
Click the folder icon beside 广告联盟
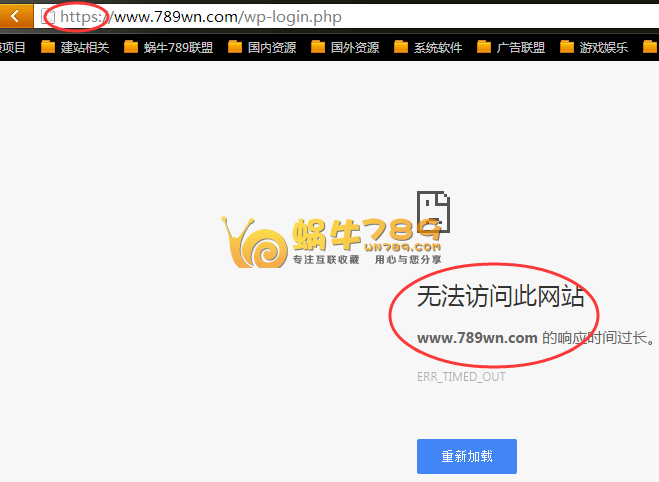(484, 47)
